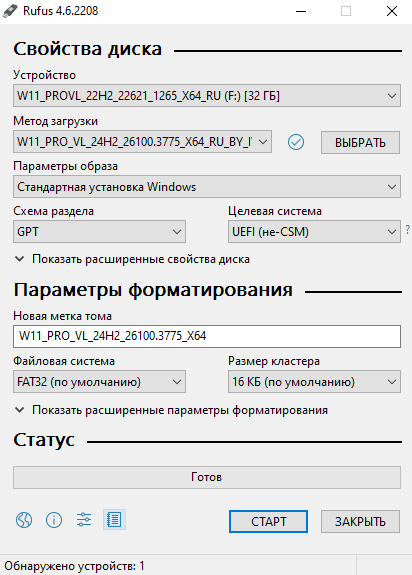Click the Устройство label
Screen dimensions: 412x575
pyautogui.click(x=44, y=75)
